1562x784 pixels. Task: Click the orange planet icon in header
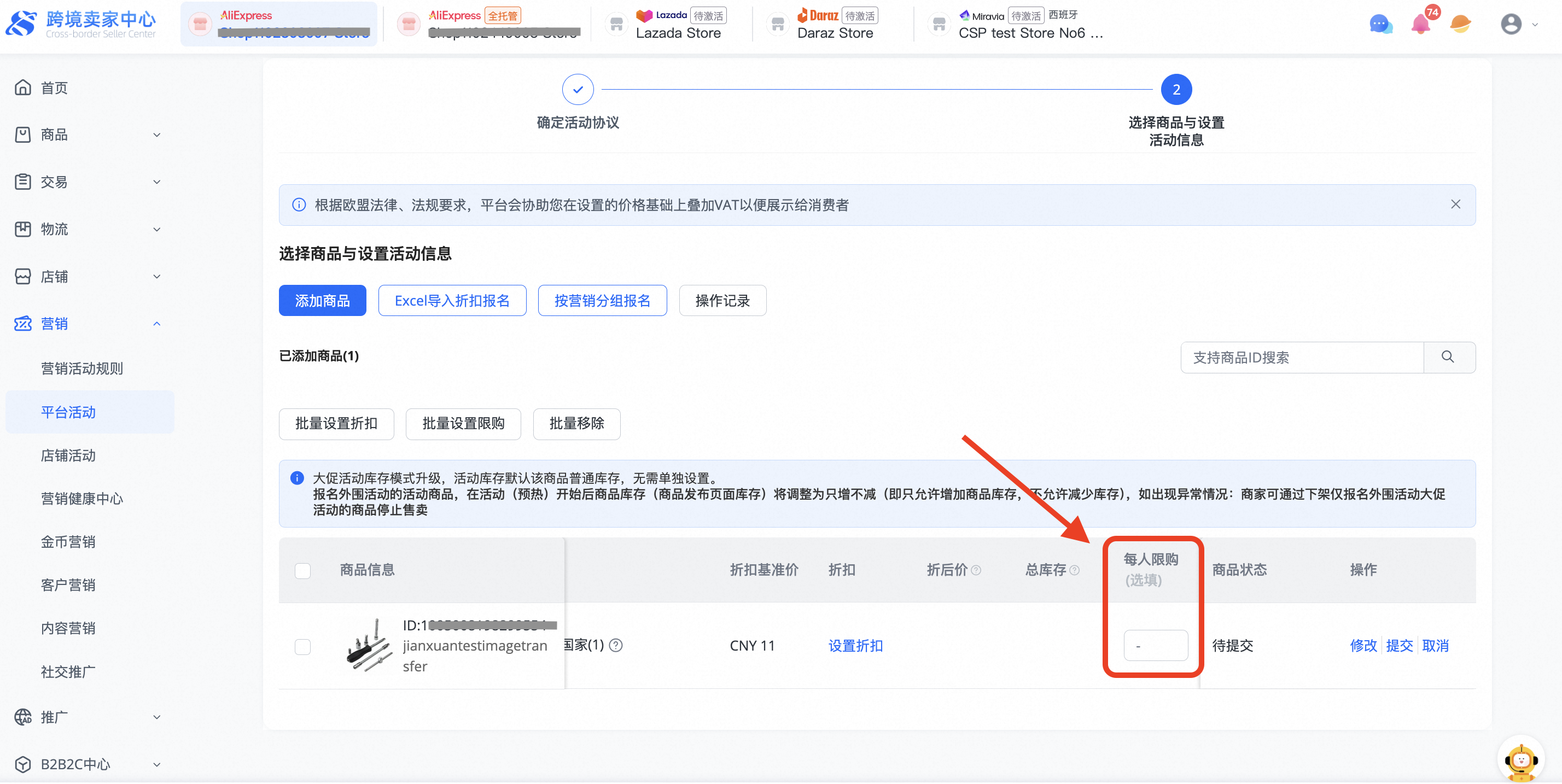(1460, 24)
